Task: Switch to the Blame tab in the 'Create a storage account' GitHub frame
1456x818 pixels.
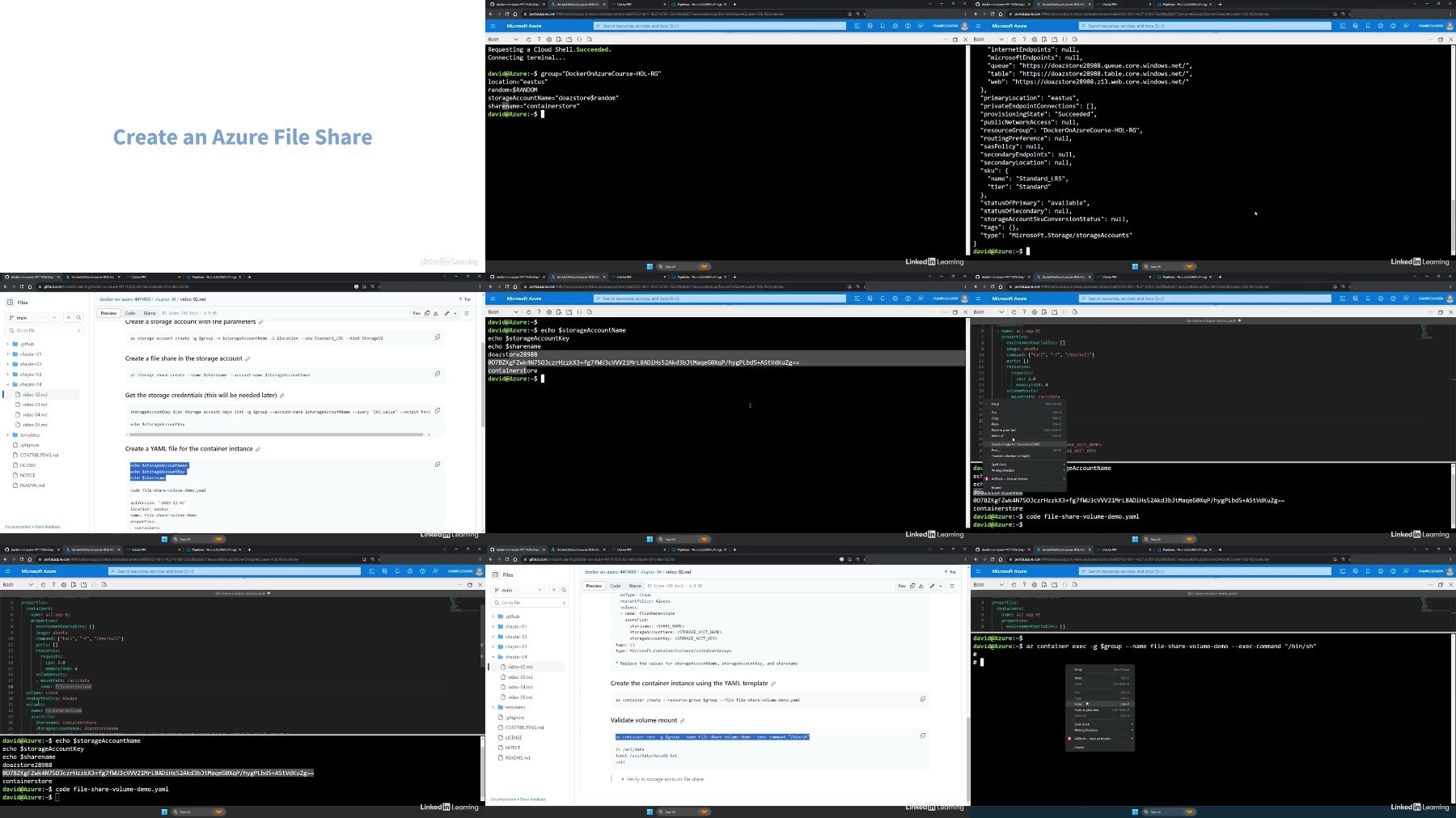Action: tap(150, 313)
